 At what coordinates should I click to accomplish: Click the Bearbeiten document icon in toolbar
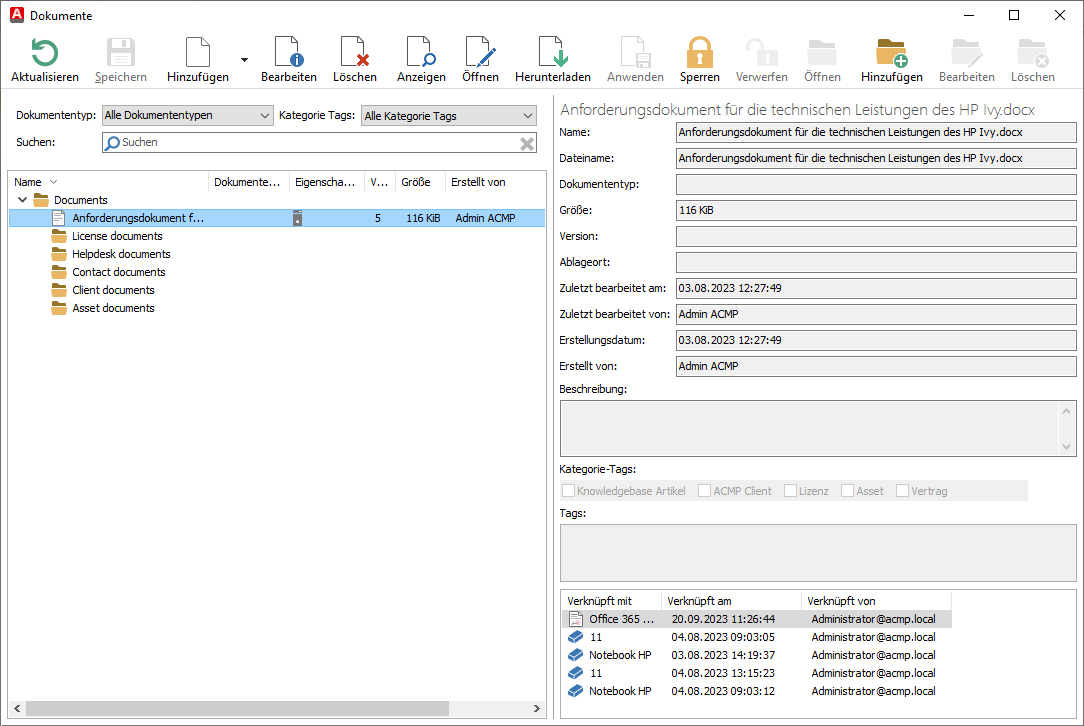pyautogui.click(x=288, y=53)
